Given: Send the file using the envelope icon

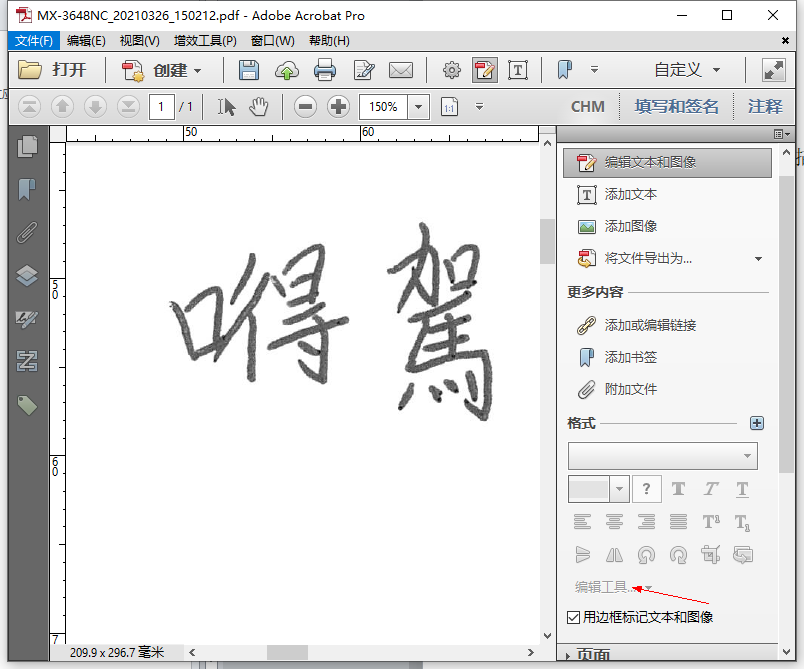Looking at the screenshot, I should [x=401, y=70].
